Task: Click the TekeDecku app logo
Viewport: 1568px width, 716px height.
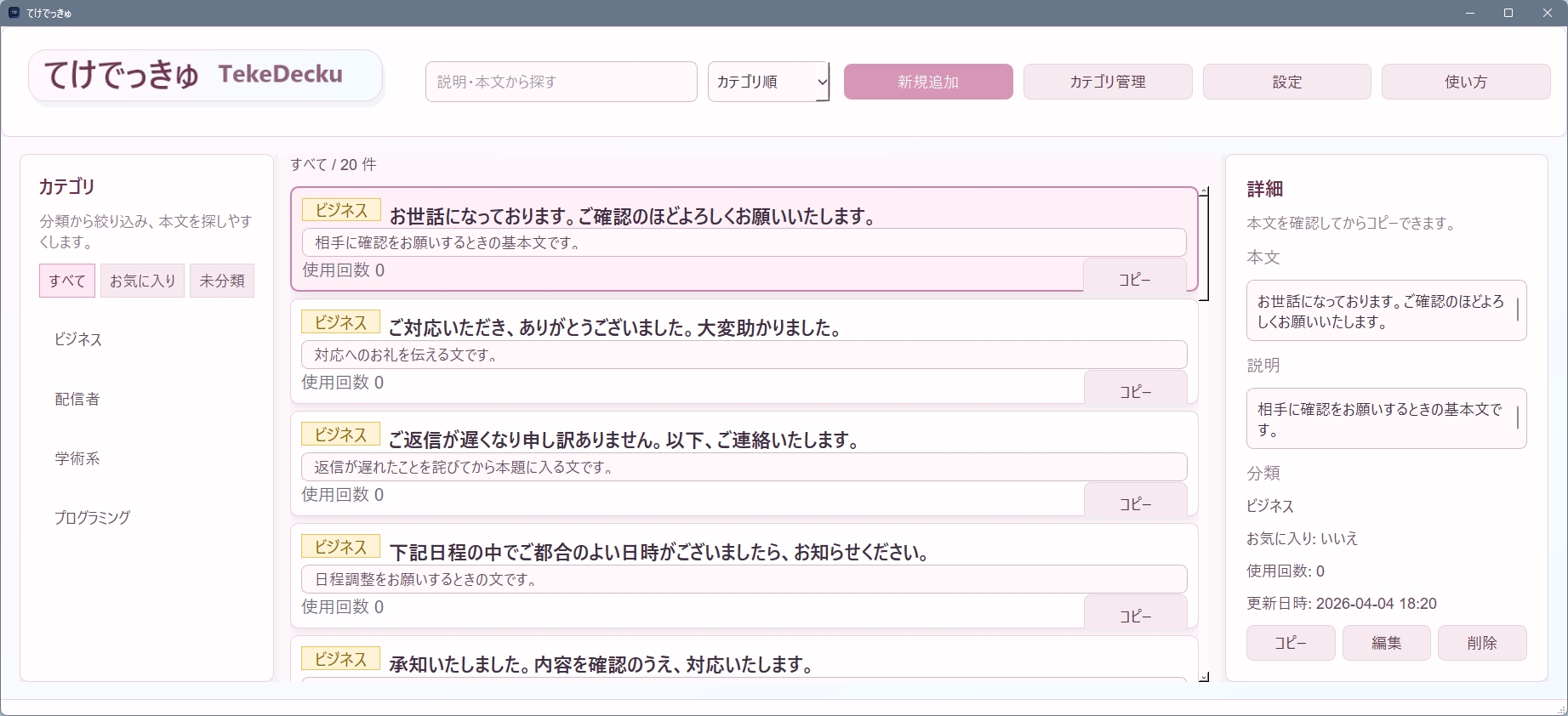Action: click(x=205, y=76)
